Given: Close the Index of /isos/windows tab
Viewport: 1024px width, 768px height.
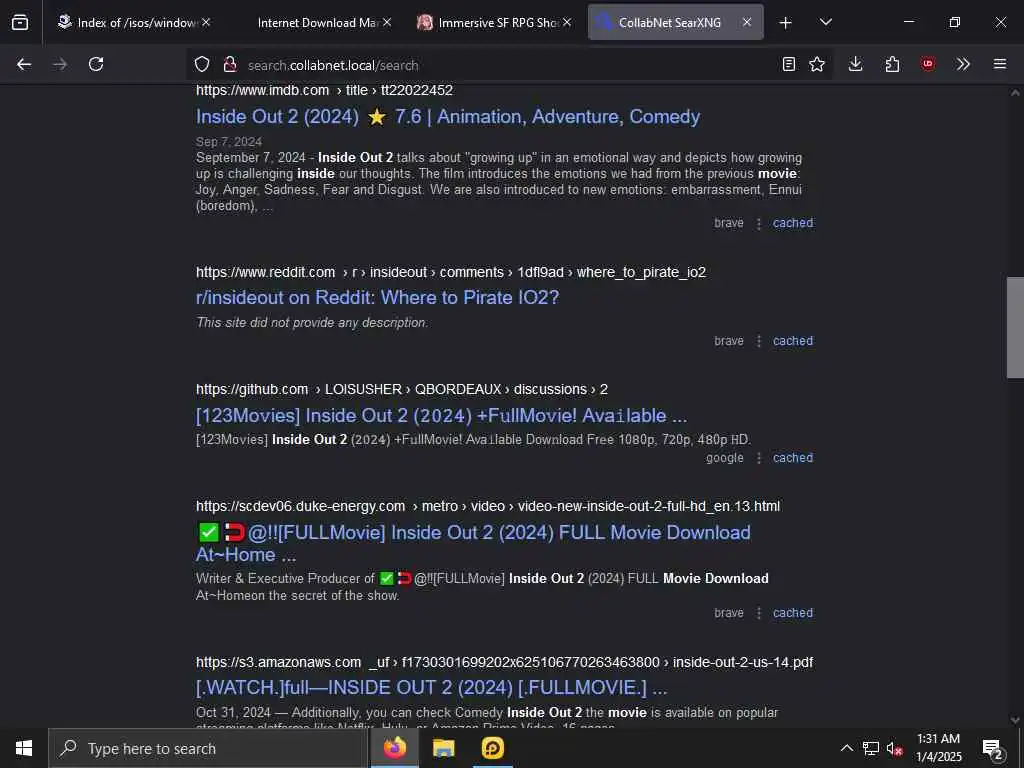Looking at the screenshot, I should [x=206, y=22].
